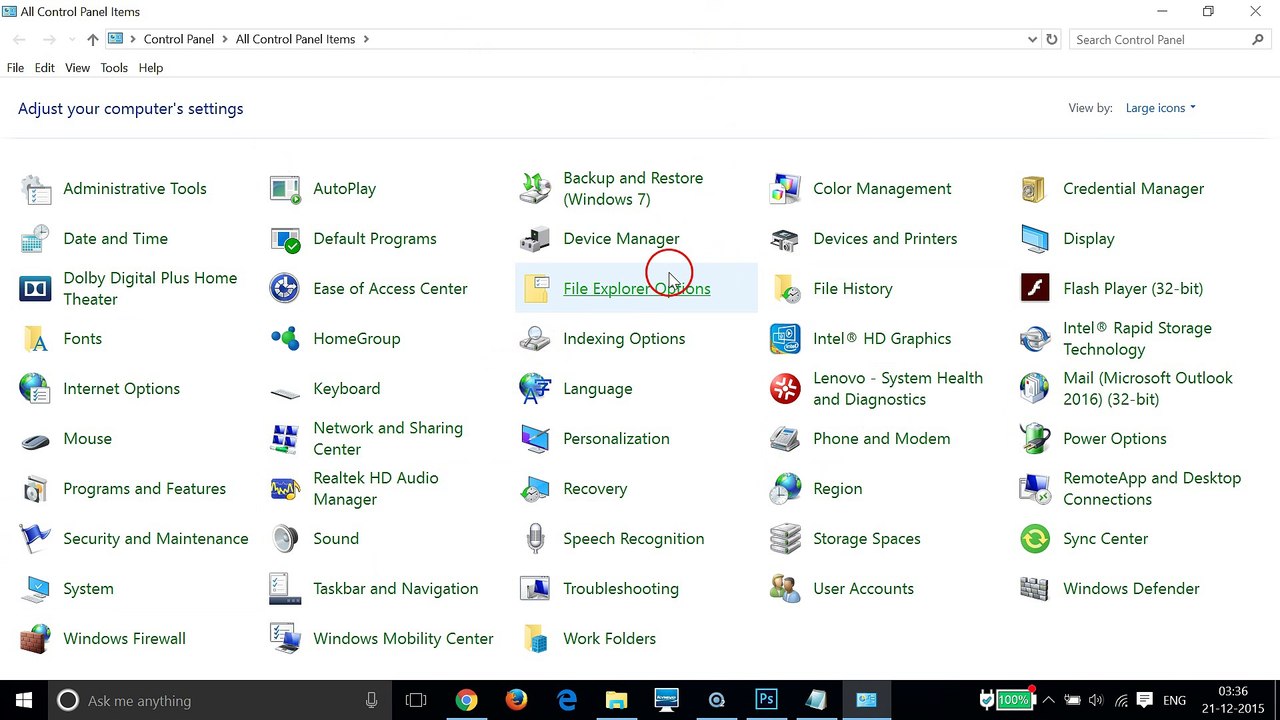Click the Programs and Features icon
The width and height of the screenshot is (1280, 720).
click(x=35, y=489)
